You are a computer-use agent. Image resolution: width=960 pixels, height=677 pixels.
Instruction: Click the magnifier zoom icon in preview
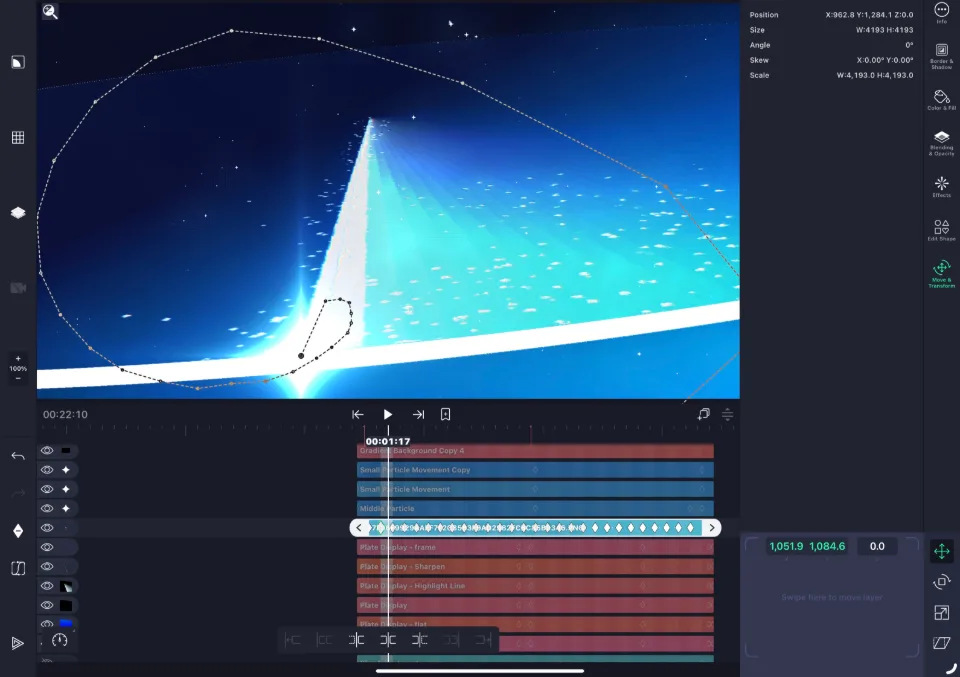50,12
